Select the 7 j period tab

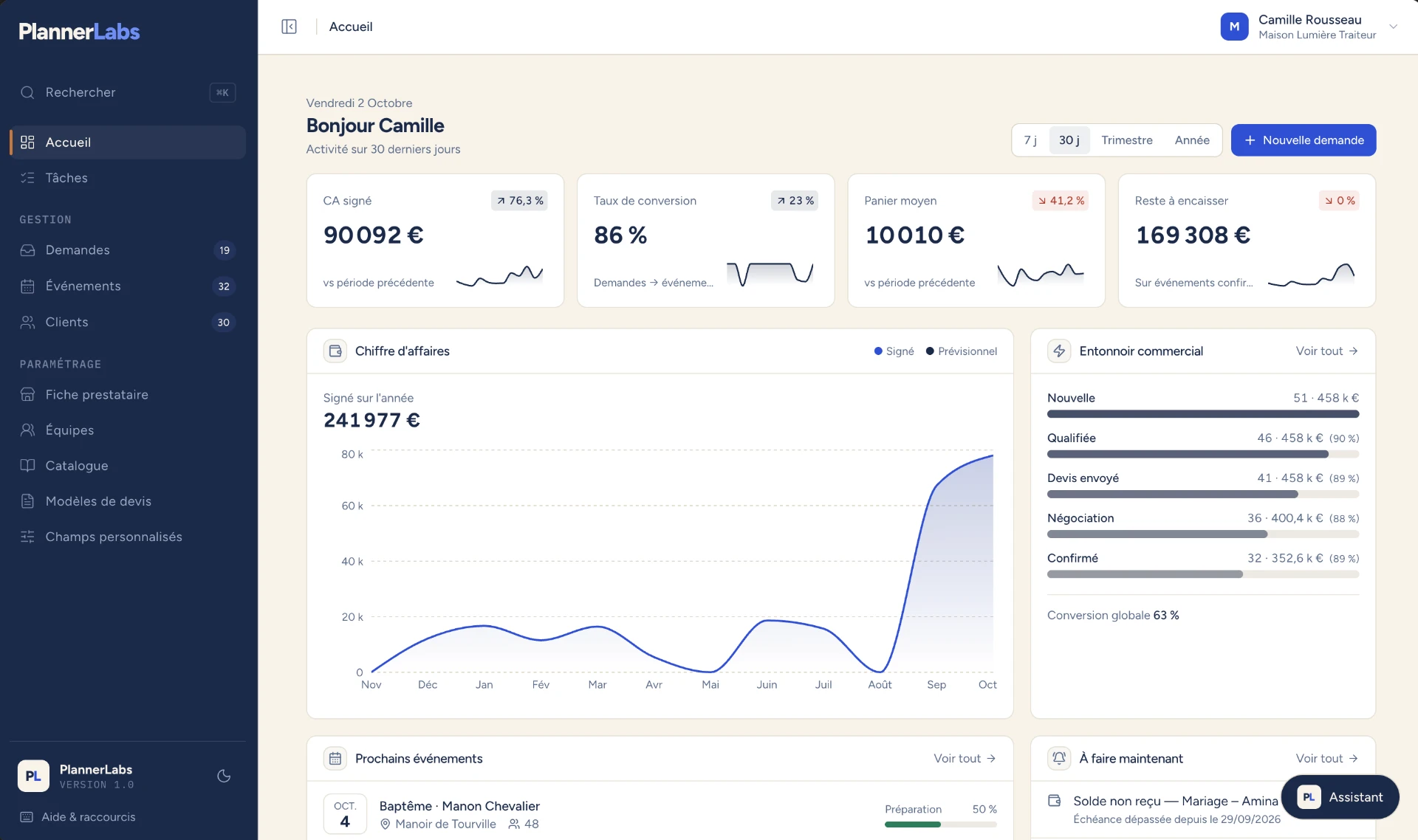tap(1030, 140)
